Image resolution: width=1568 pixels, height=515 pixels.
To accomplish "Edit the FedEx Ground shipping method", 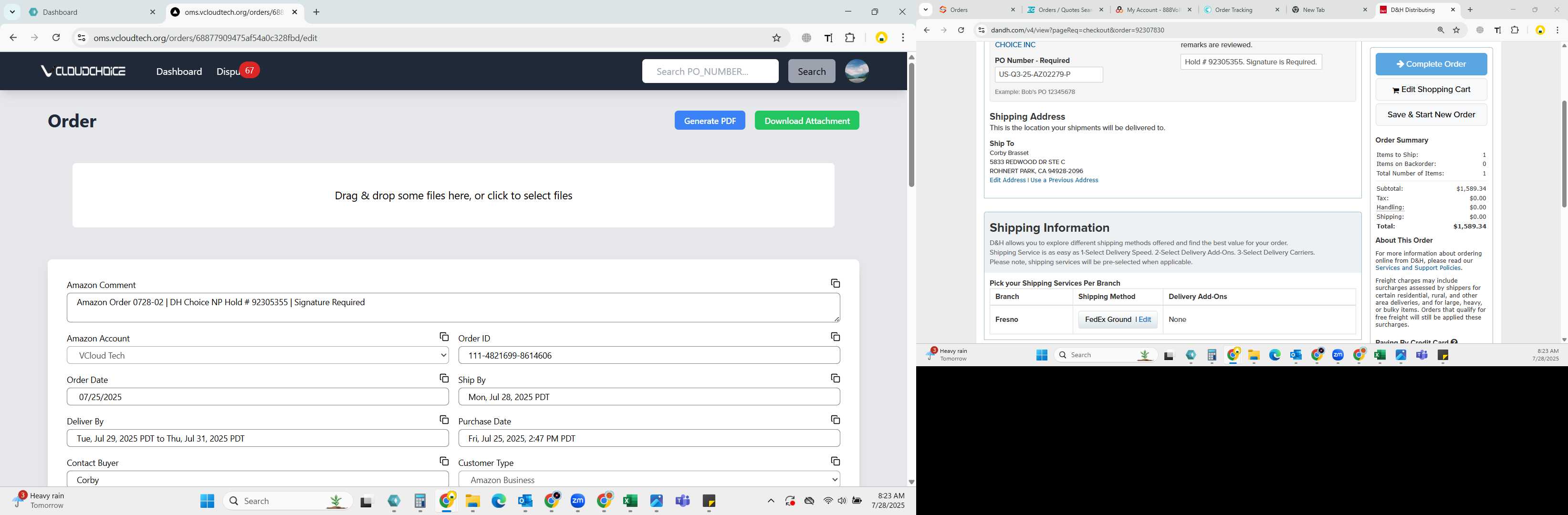I will pos(1144,319).
